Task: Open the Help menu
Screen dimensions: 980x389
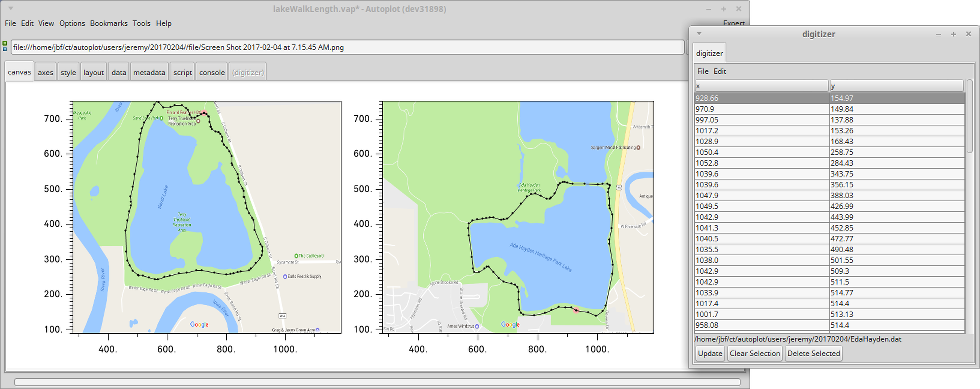Action: coord(164,23)
